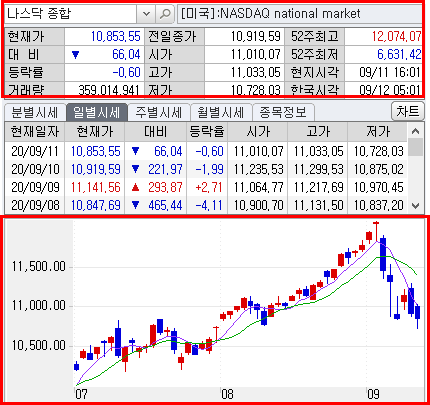Open the 주별시세 tab
430x405 pixels.
(159, 112)
